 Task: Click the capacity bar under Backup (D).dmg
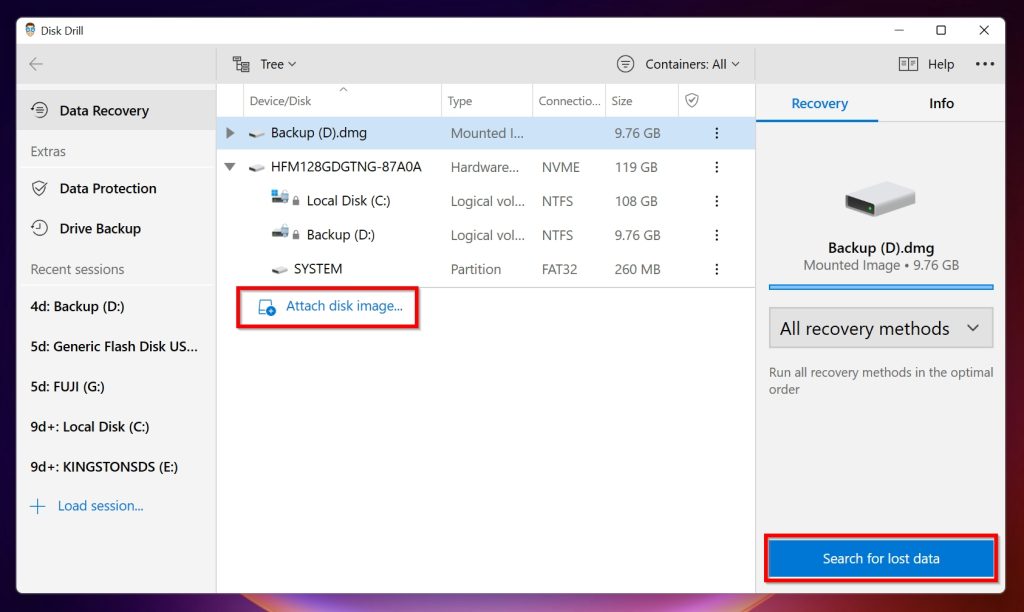[879, 287]
